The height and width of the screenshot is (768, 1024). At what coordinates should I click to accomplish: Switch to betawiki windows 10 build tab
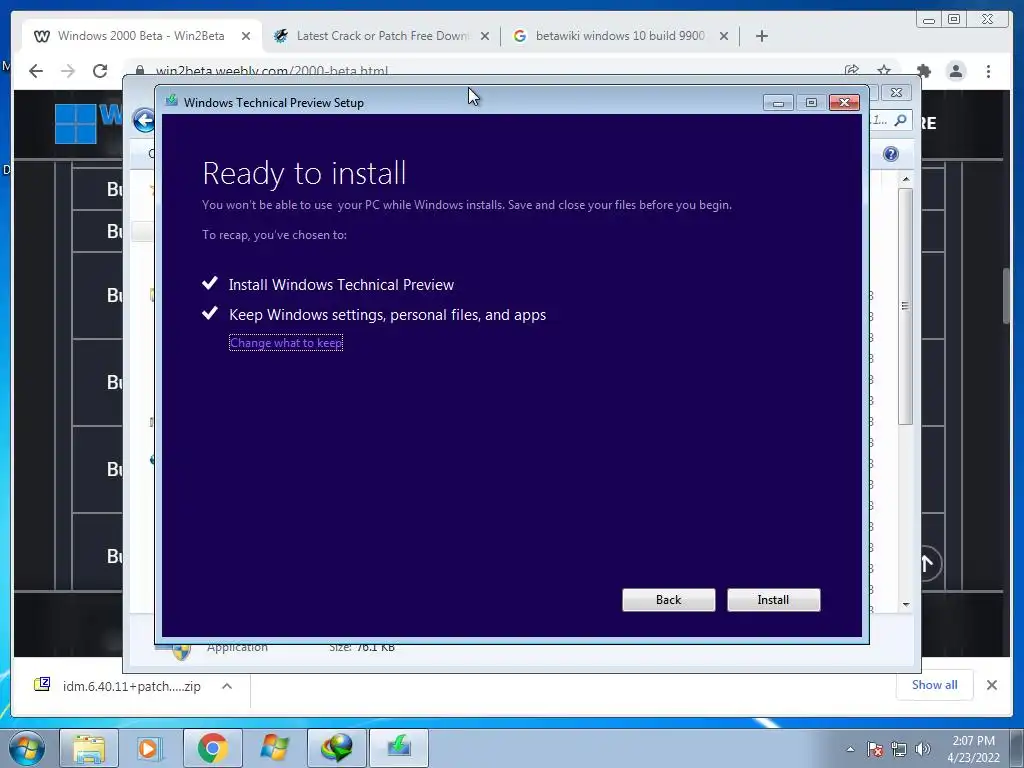tap(620, 36)
